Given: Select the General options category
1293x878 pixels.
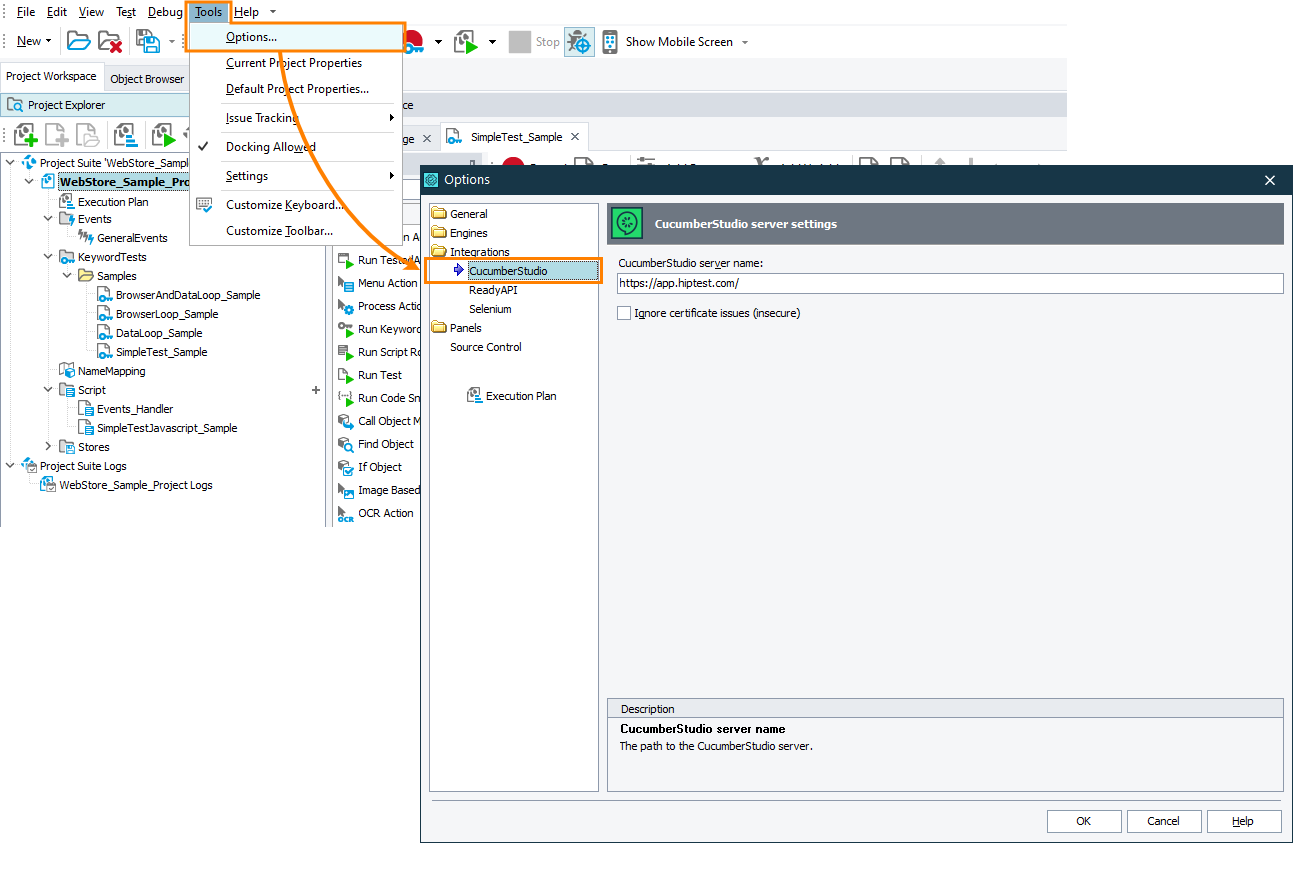Looking at the screenshot, I should (468, 214).
